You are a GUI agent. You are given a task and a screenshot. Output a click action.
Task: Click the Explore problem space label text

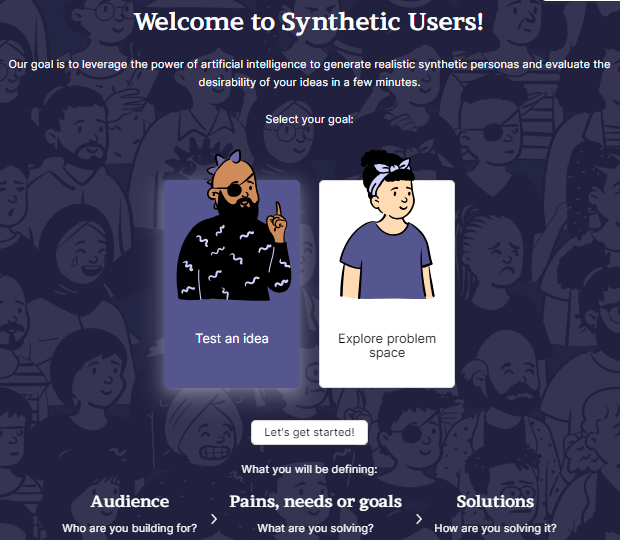pyautogui.click(x=387, y=346)
